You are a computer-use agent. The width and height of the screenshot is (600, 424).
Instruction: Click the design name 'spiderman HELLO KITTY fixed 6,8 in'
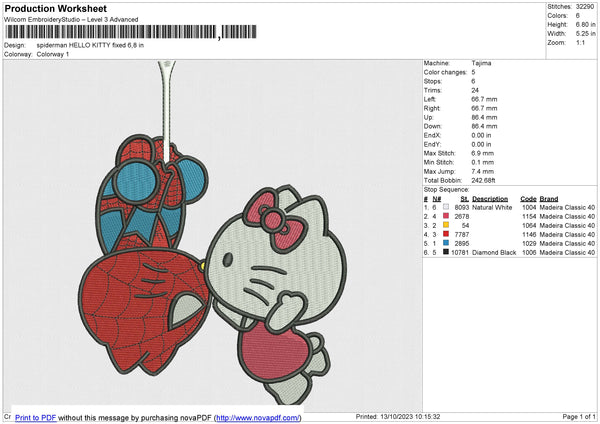[90, 45]
